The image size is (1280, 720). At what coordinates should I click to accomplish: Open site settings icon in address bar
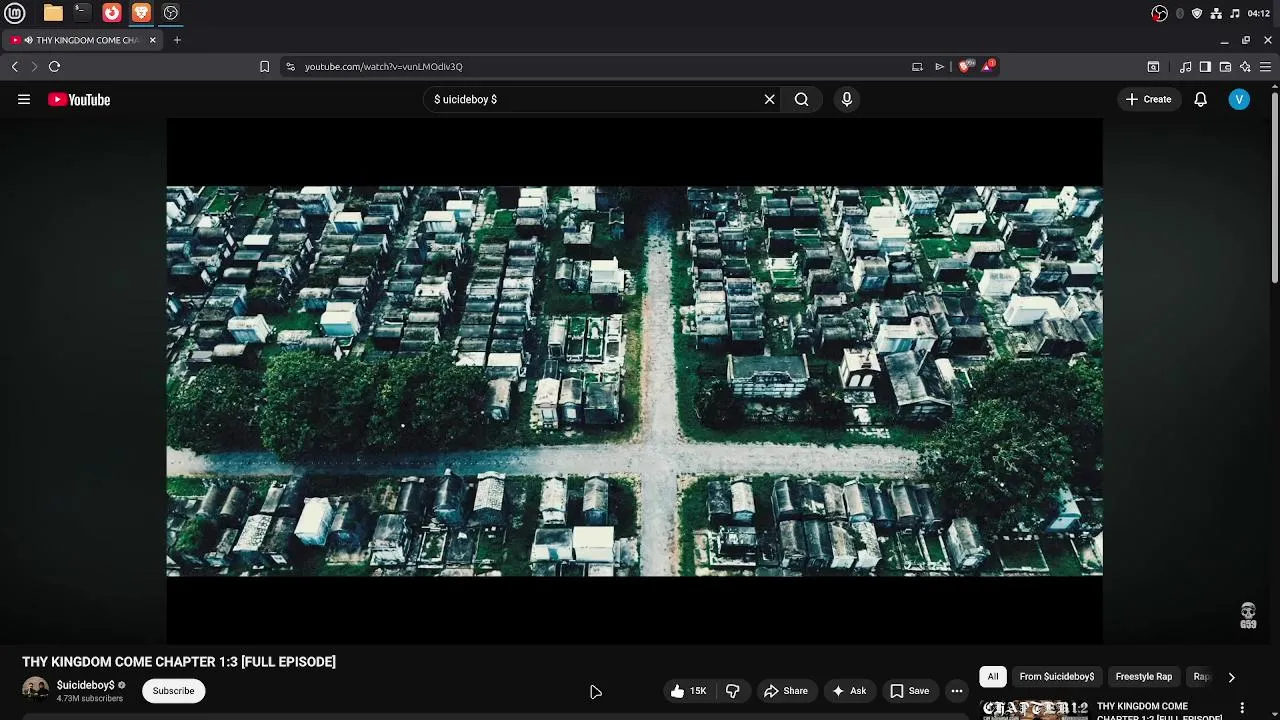pos(290,66)
